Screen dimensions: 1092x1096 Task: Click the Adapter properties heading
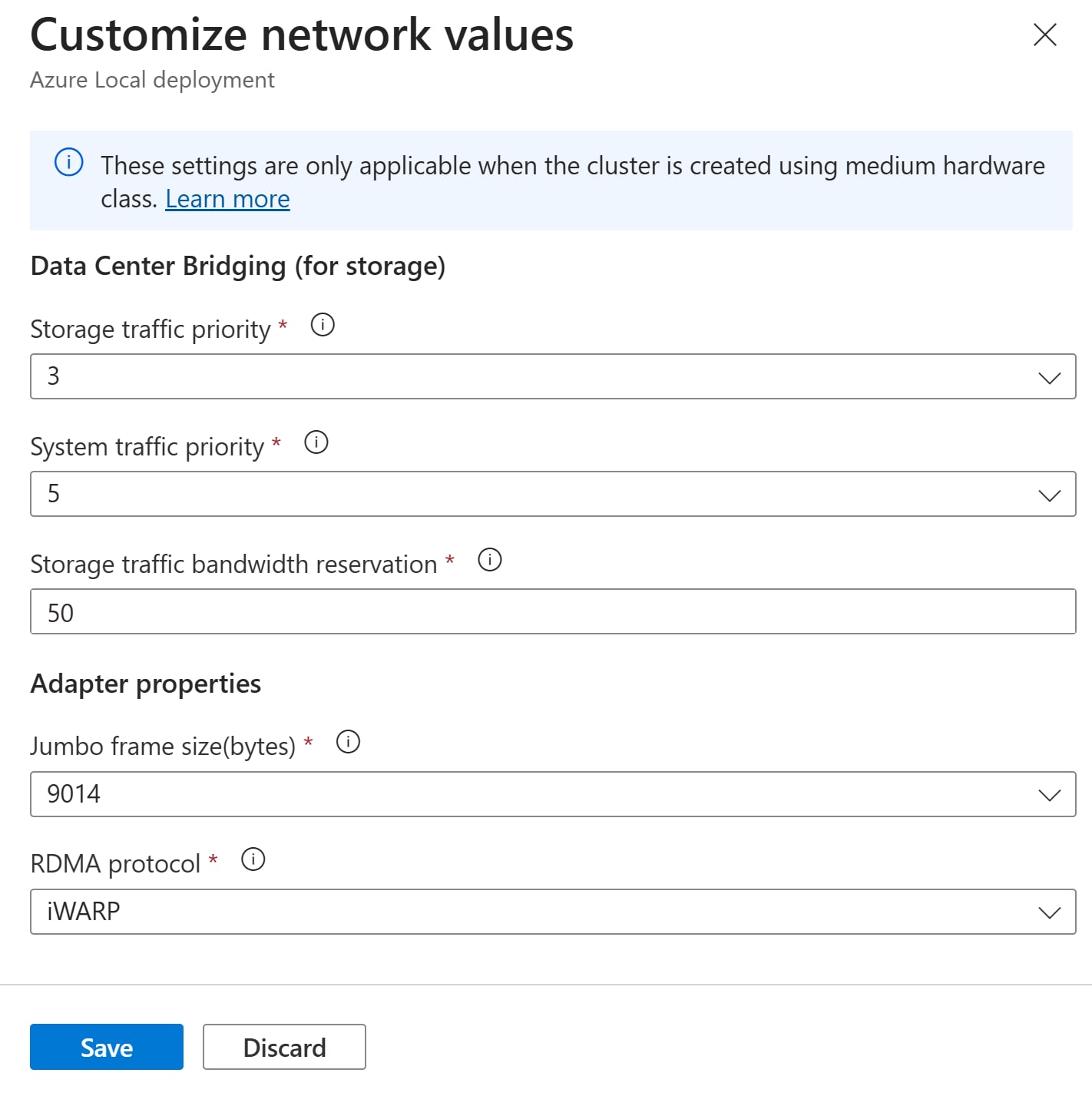point(146,684)
